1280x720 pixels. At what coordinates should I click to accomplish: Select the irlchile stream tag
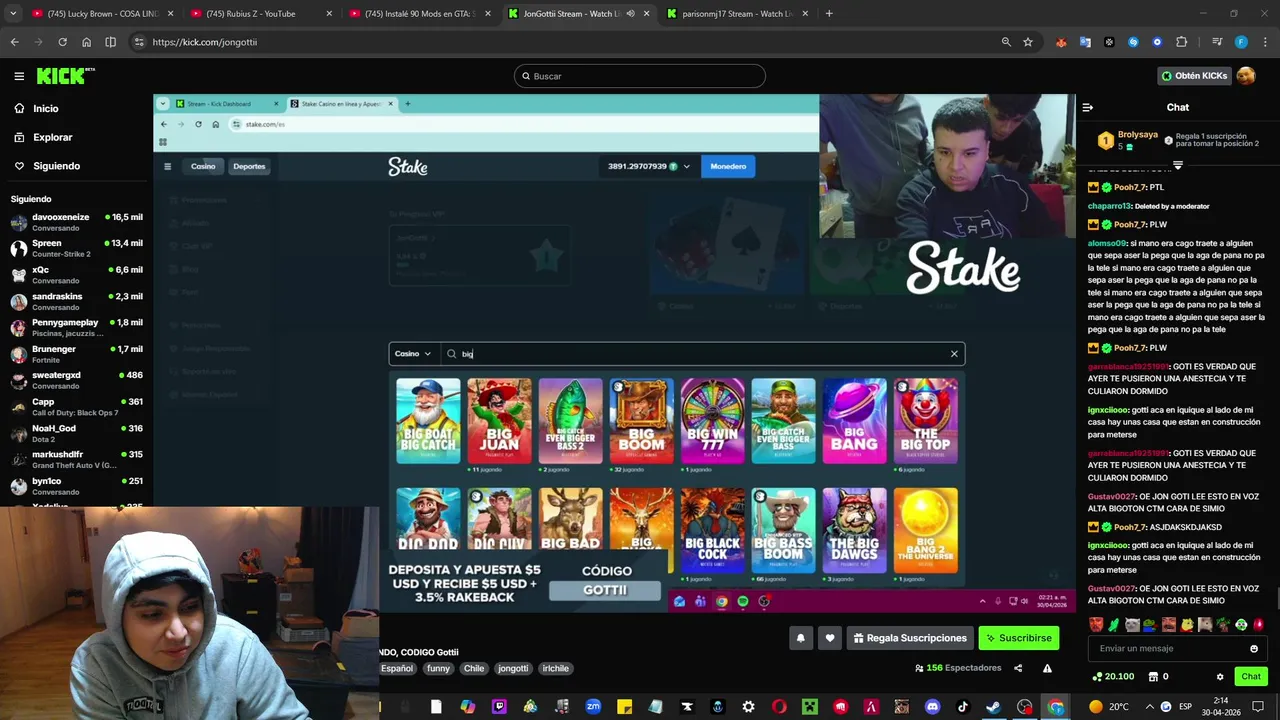pyautogui.click(x=555, y=668)
